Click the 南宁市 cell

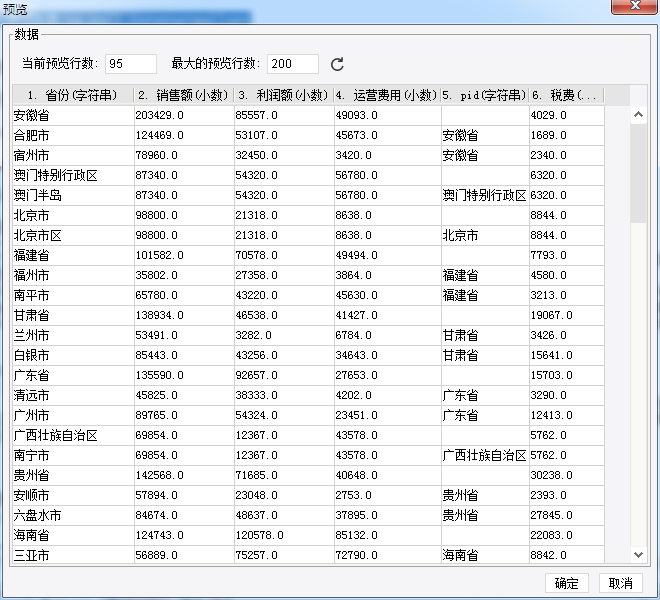click(x=73, y=455)
